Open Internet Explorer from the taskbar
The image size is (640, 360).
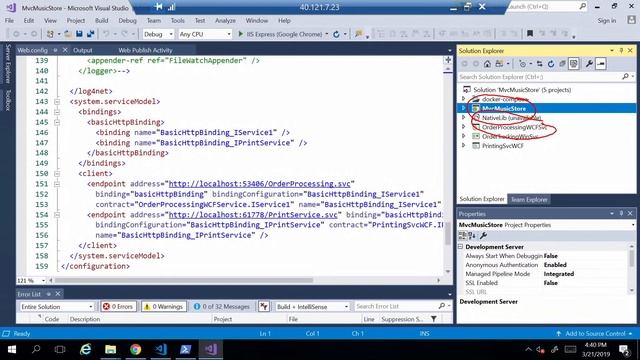(85, 349)
